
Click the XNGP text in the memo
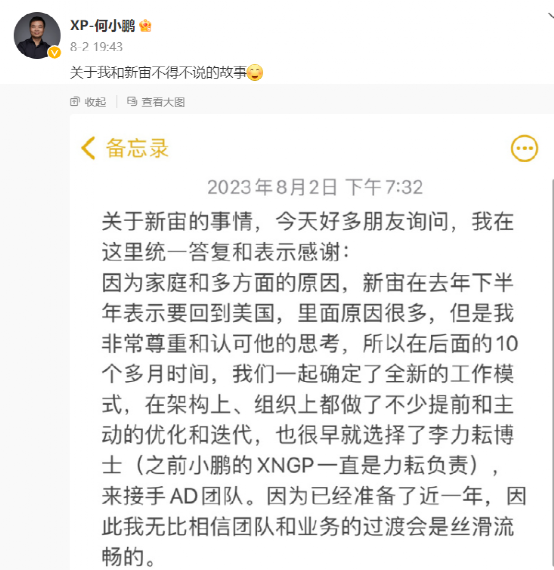pos(285,465)
